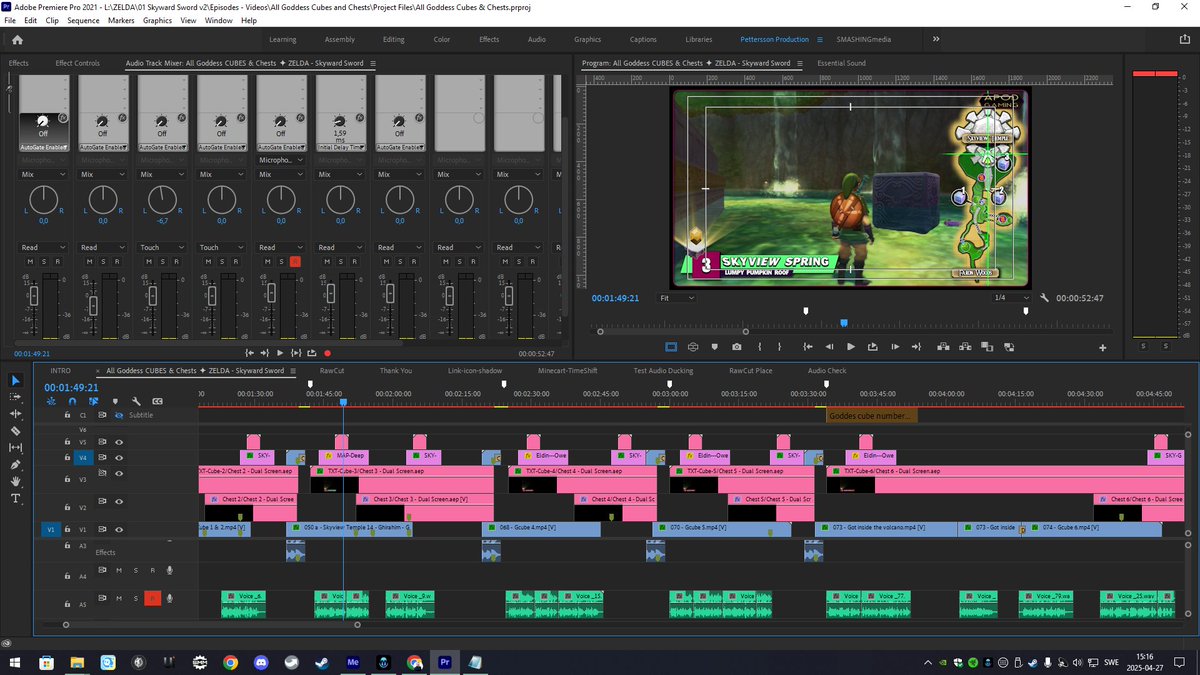
Task: Click the timeline Add Marker icon
Action: (114, 401)
